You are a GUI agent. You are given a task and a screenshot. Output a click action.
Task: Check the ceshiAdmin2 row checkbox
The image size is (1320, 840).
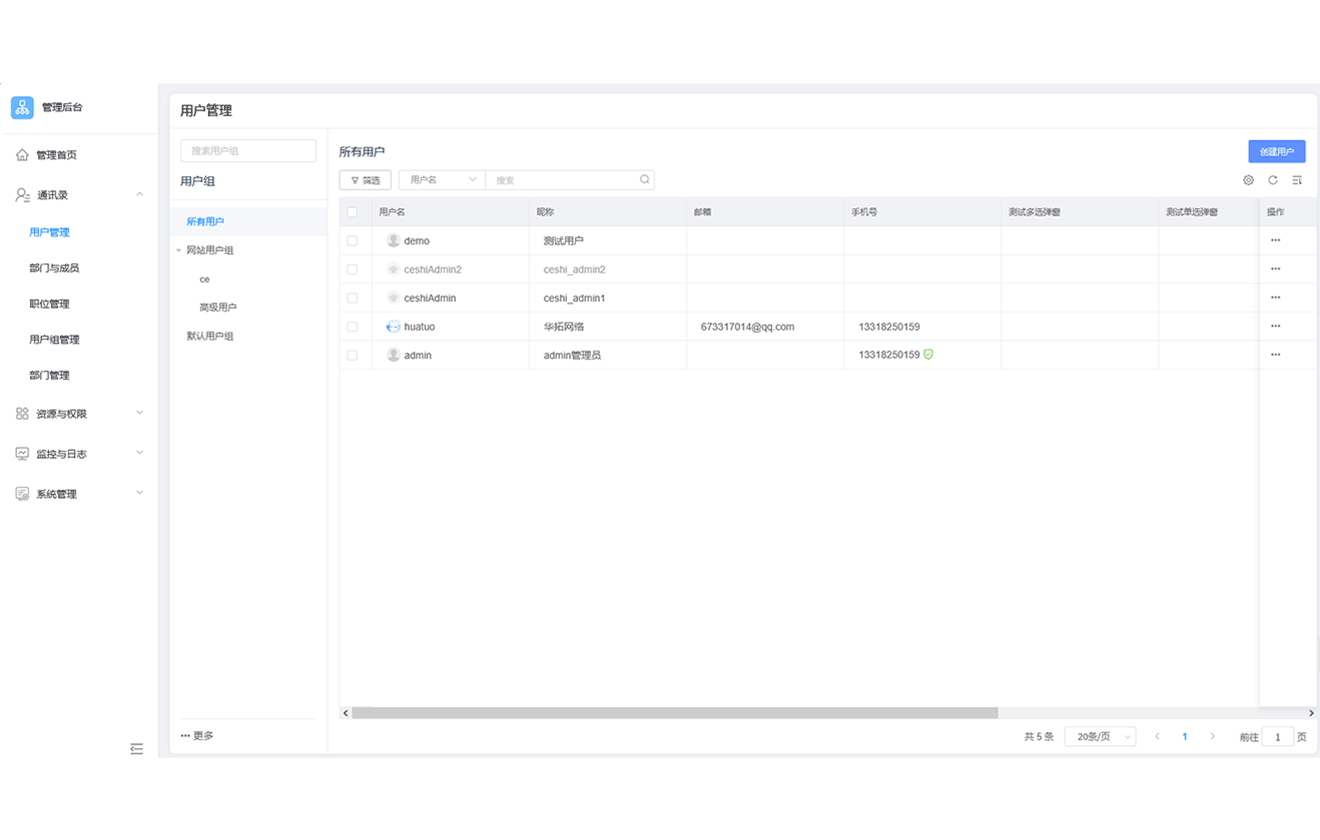click(x=352, y=269)
